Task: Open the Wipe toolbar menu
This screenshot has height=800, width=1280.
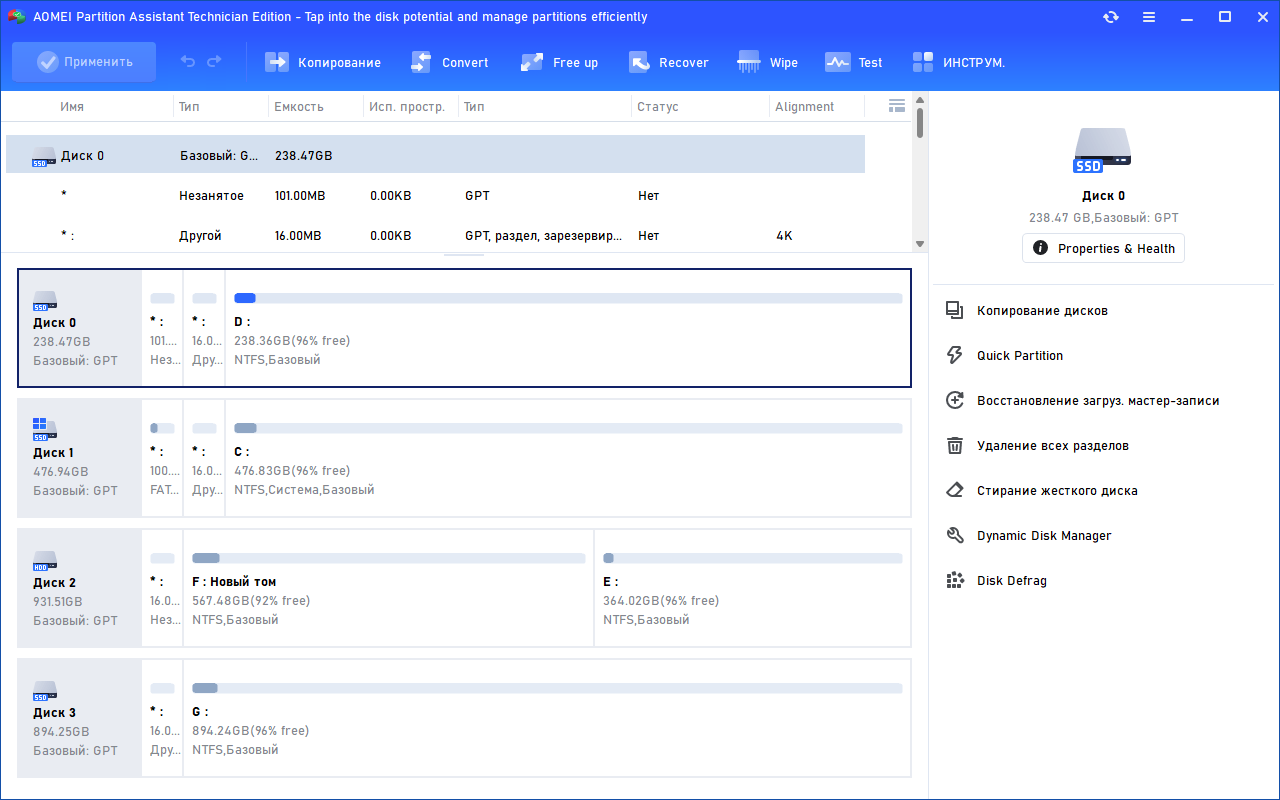Action: click(x=768, y=62)
